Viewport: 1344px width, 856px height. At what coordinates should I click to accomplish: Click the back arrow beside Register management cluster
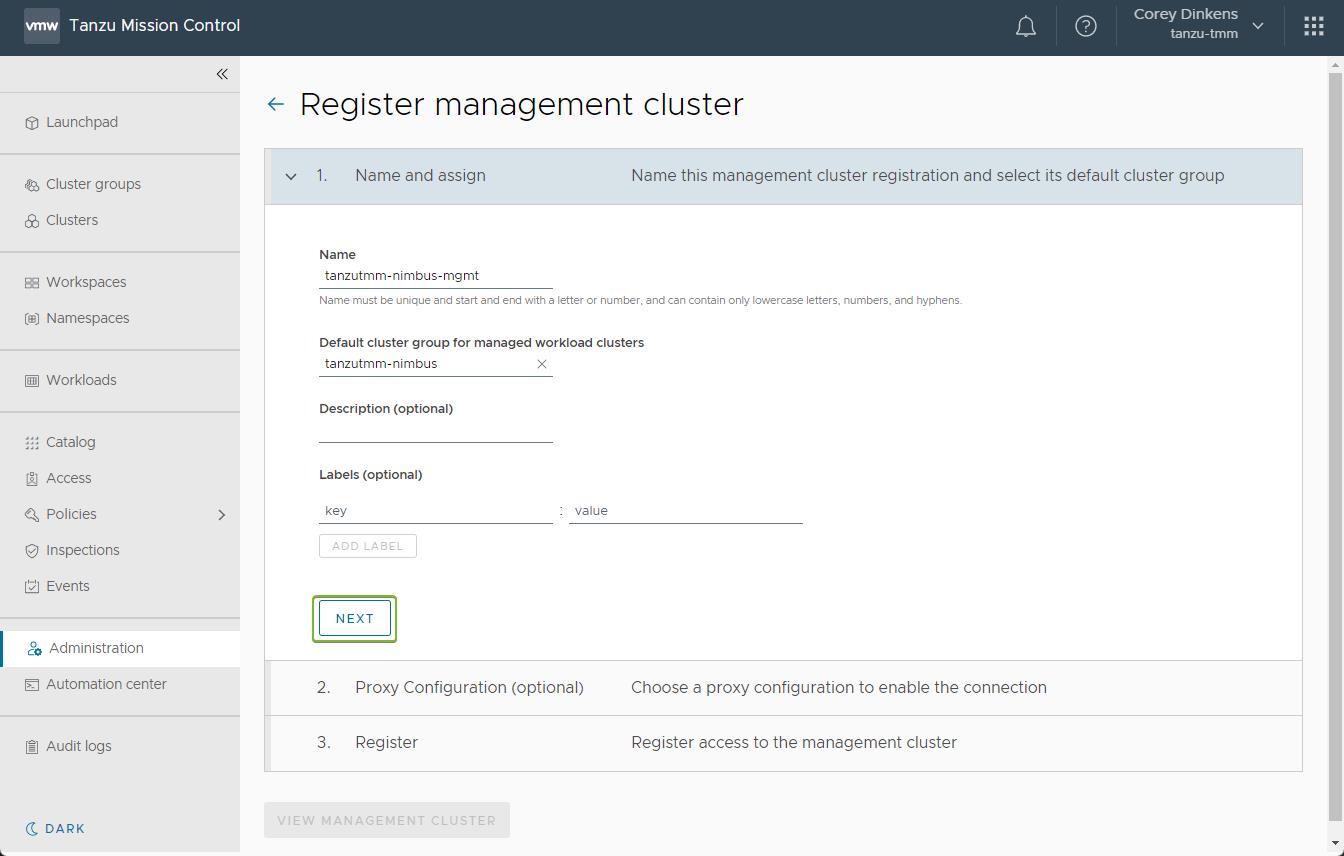(276, 104)
